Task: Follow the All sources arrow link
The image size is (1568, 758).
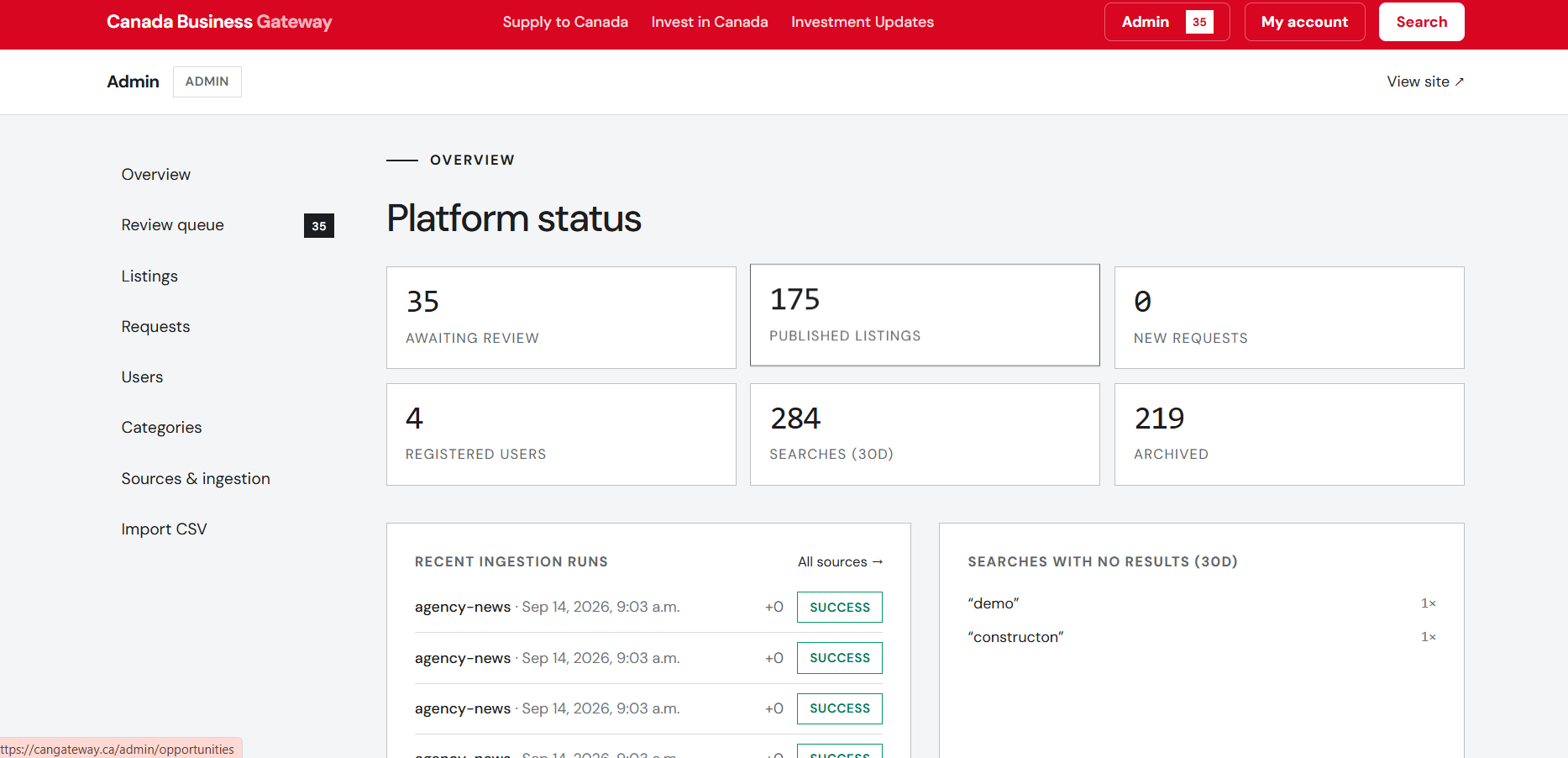Action: click(x=840, y=562)
